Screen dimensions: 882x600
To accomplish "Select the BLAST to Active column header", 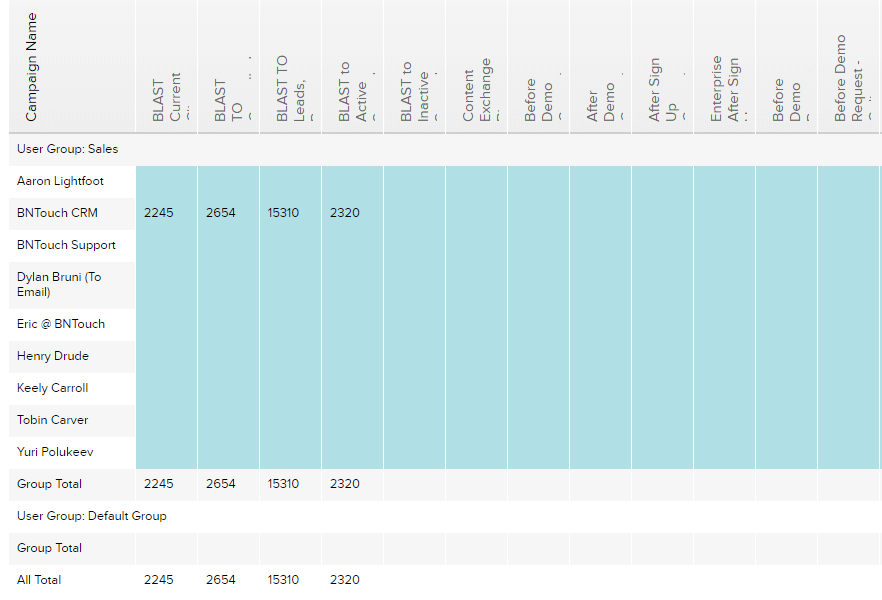I will (x=352, y=66).
